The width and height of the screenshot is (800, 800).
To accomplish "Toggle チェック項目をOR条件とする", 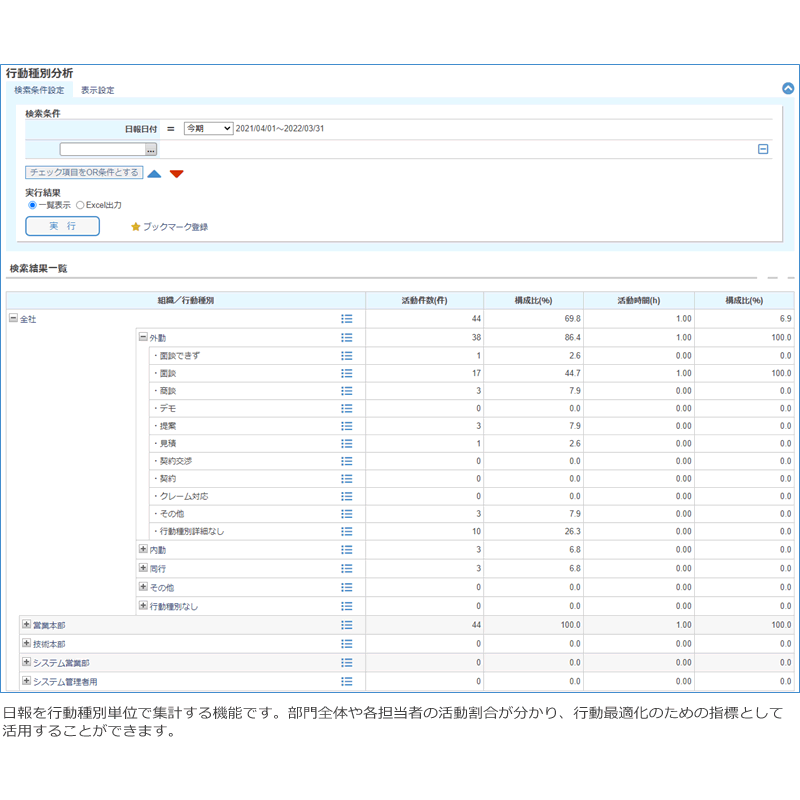I will tap(84, 173).
